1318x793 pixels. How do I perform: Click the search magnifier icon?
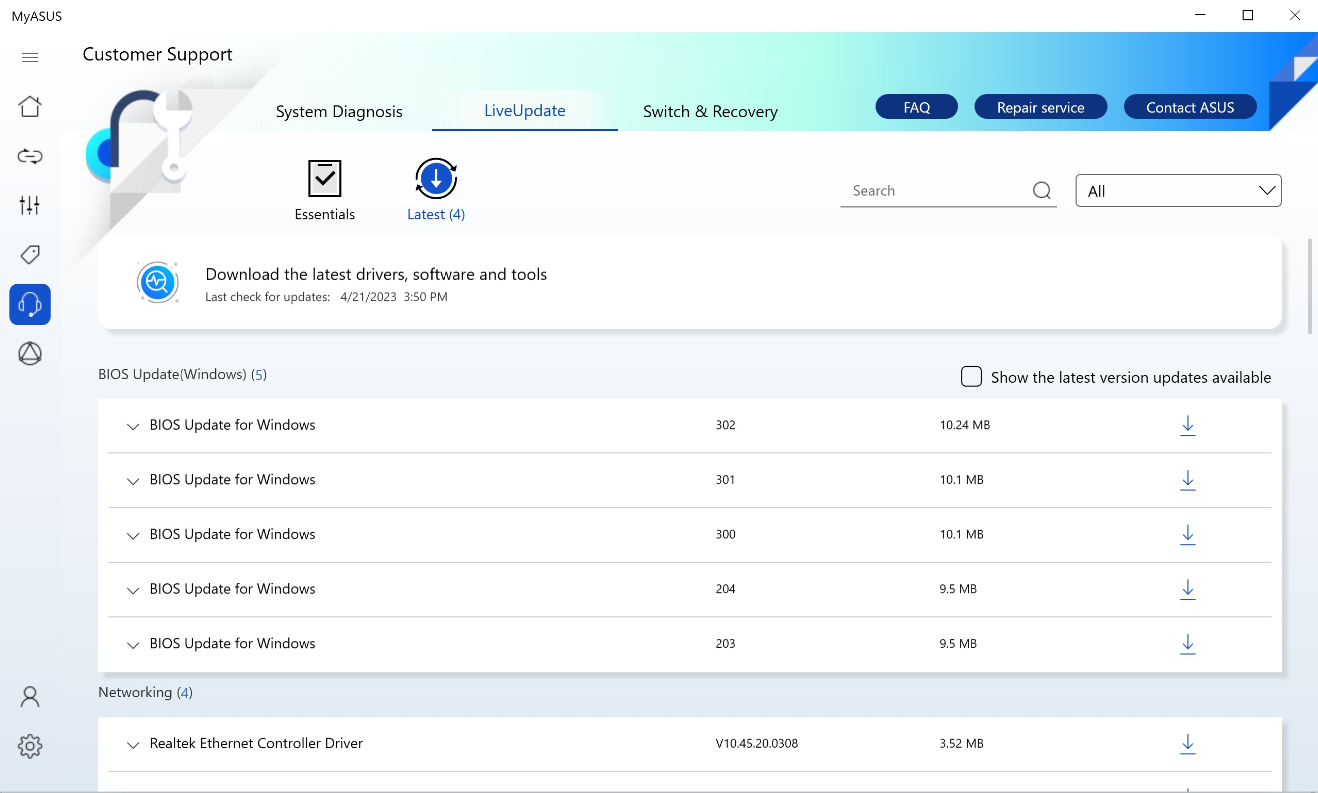pyautogui.click(x=1042, y=191)
